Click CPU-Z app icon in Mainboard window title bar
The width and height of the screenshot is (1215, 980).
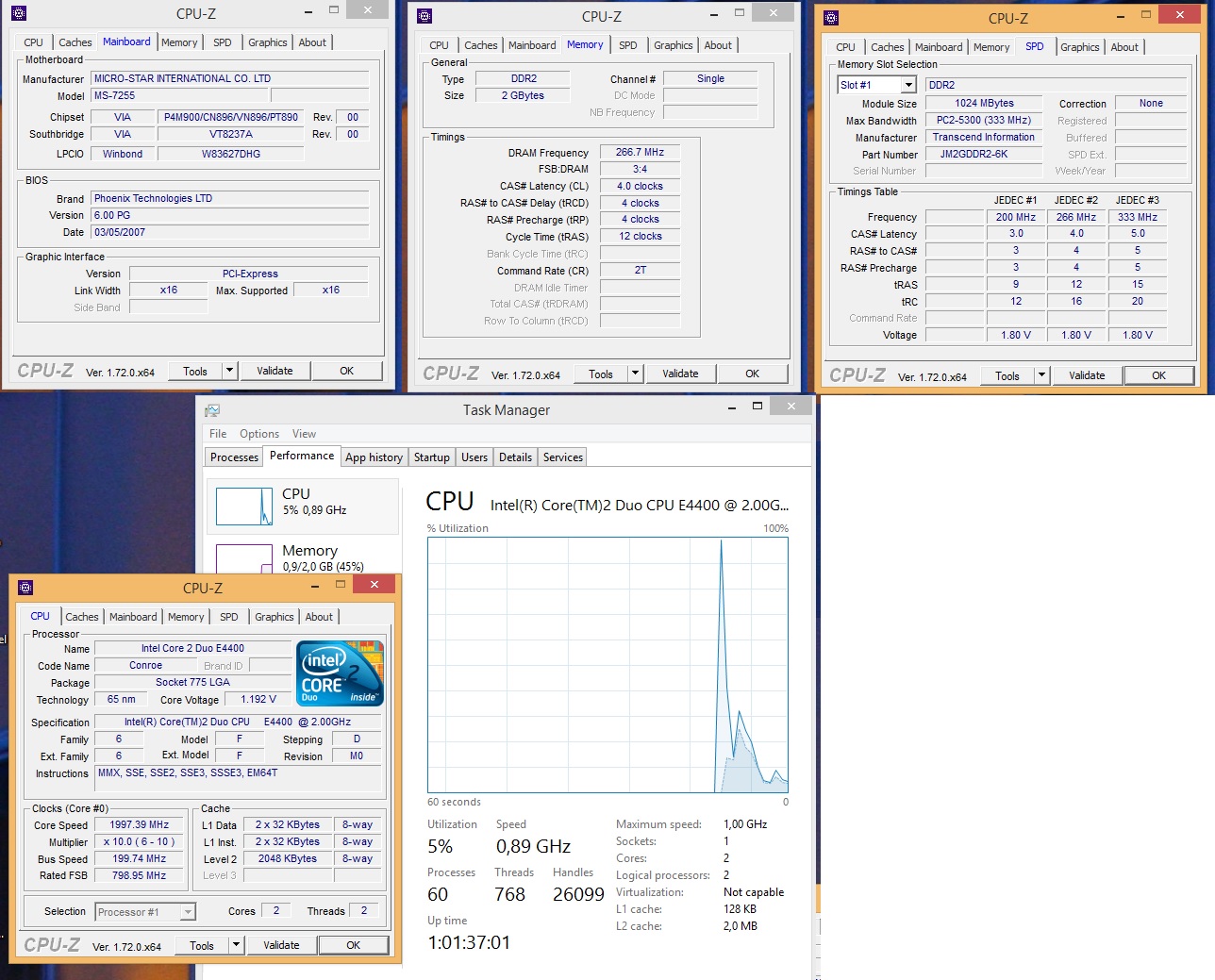point(19,13)
